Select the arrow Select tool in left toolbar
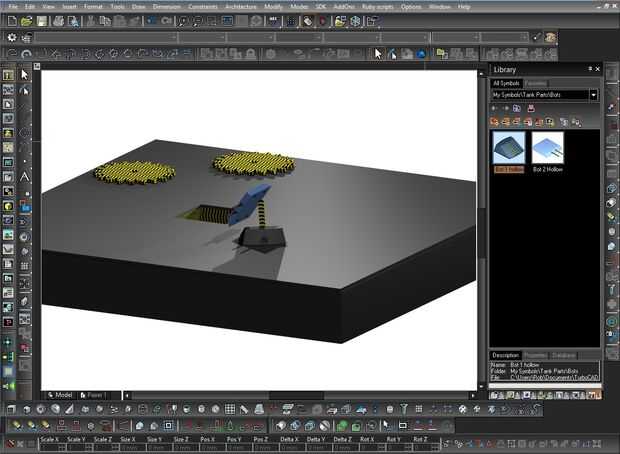The image size is (620, 454). (x=24, y=75)
